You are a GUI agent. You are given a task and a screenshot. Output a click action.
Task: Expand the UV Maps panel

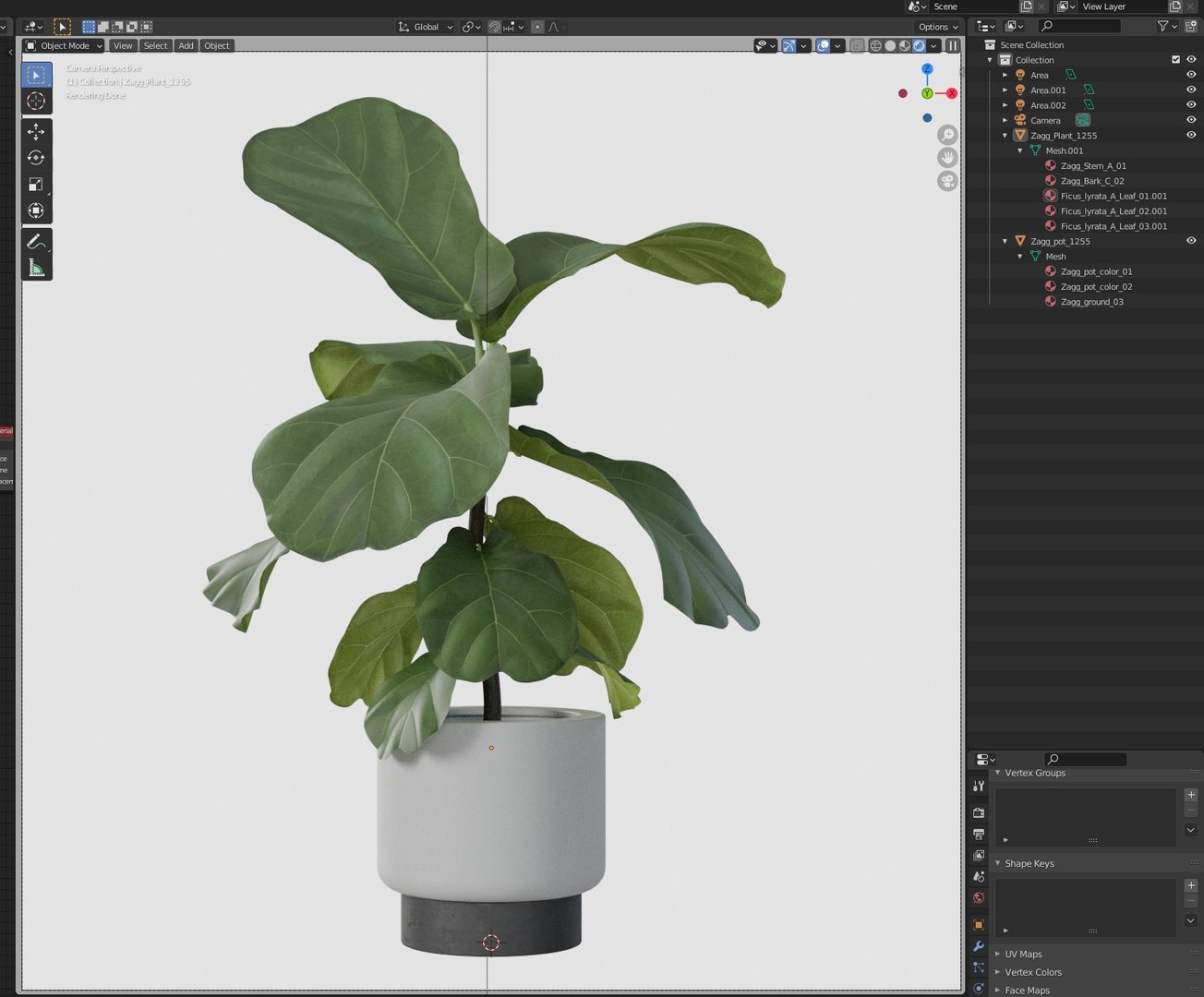[997, 954]
